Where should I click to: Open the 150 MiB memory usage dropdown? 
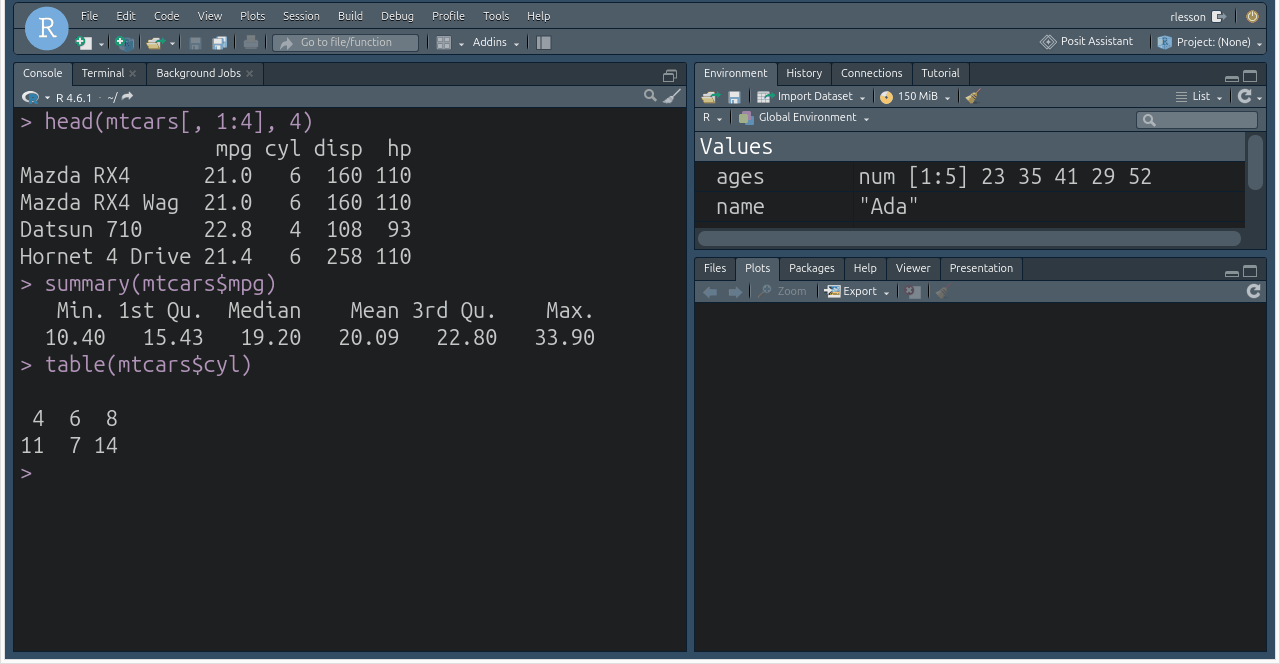click(x=915, y=97)
